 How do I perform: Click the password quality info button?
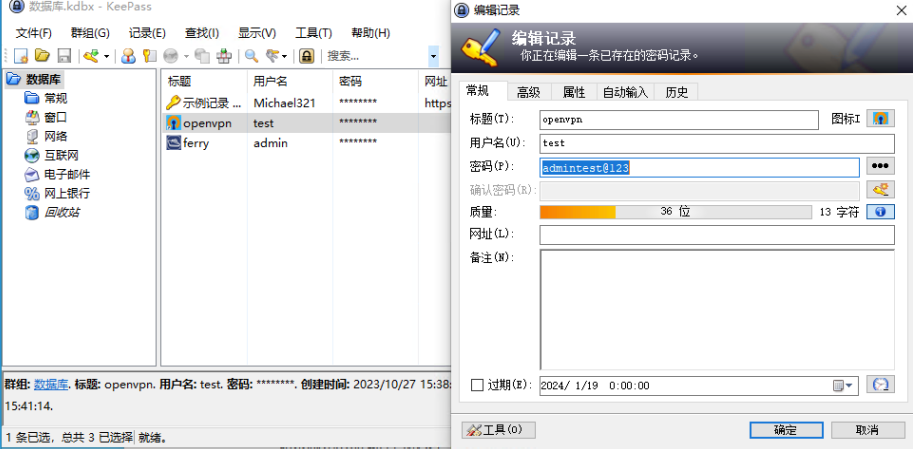(880, 212)
